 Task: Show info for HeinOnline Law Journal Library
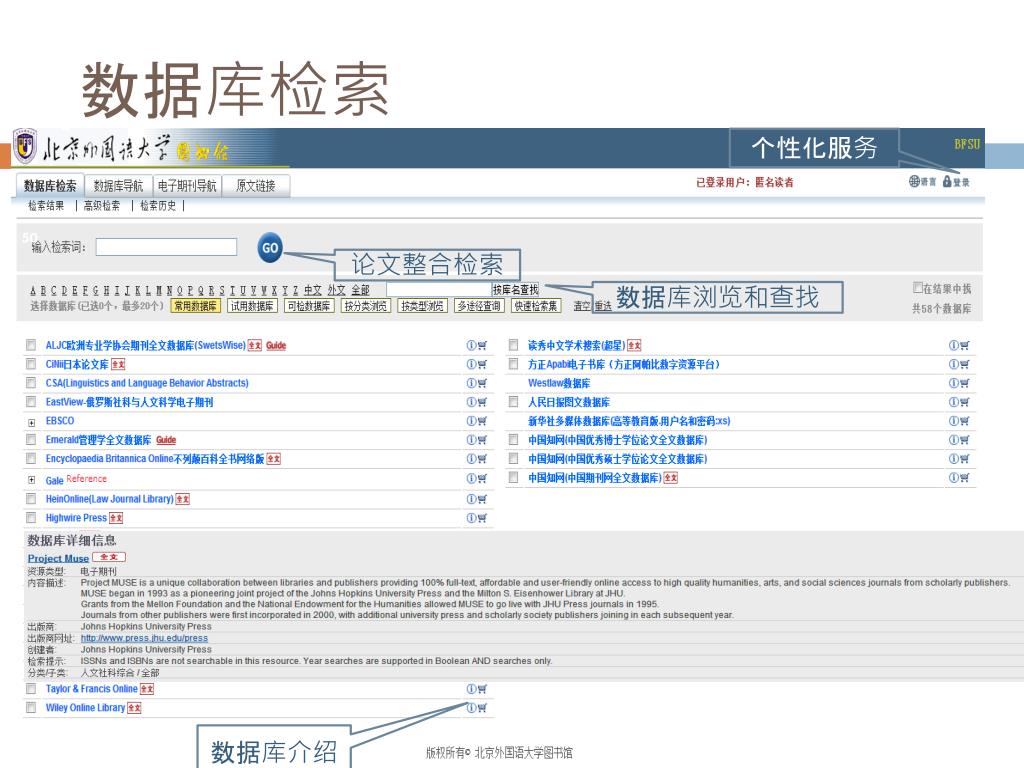coord(471,499)
